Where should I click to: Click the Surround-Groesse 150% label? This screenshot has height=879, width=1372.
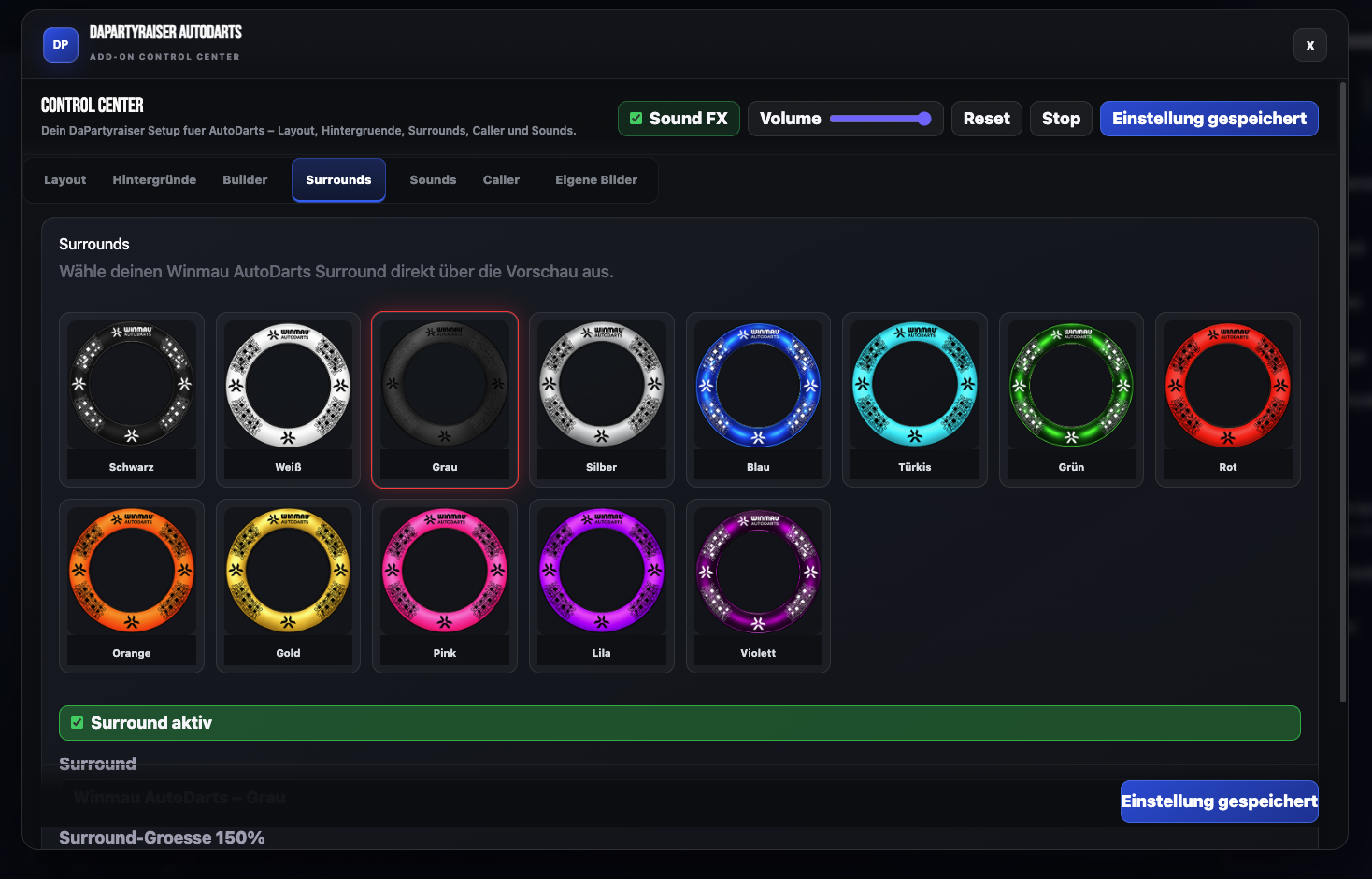[x=162, y=838]
